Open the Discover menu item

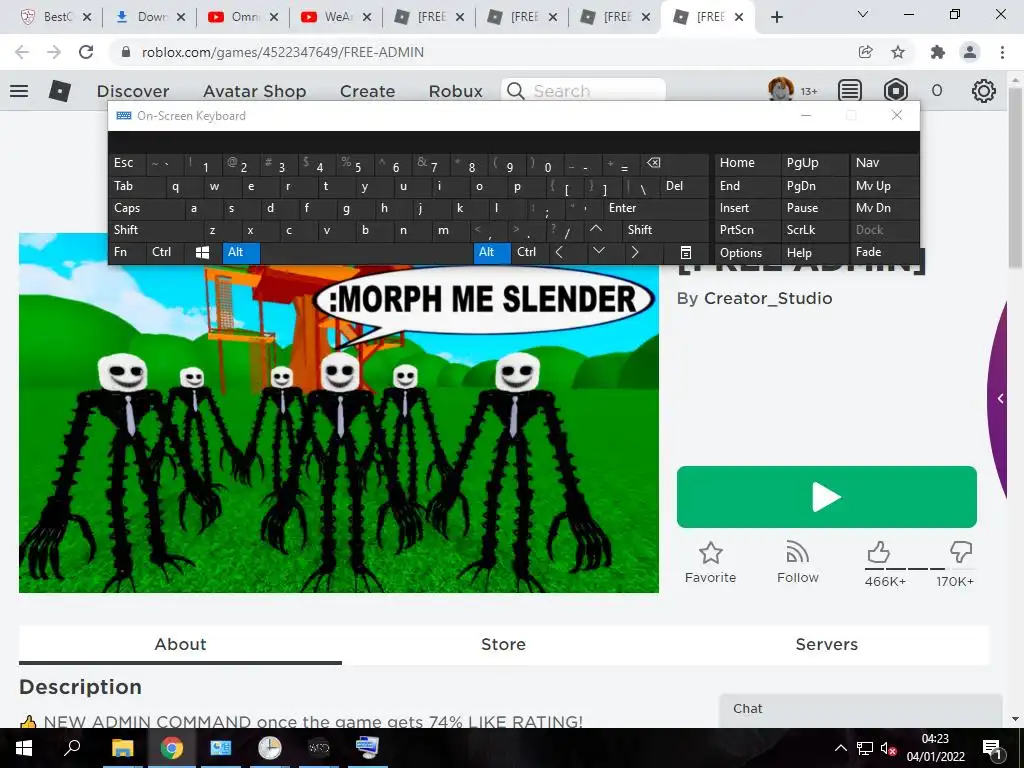click(133, 91)
